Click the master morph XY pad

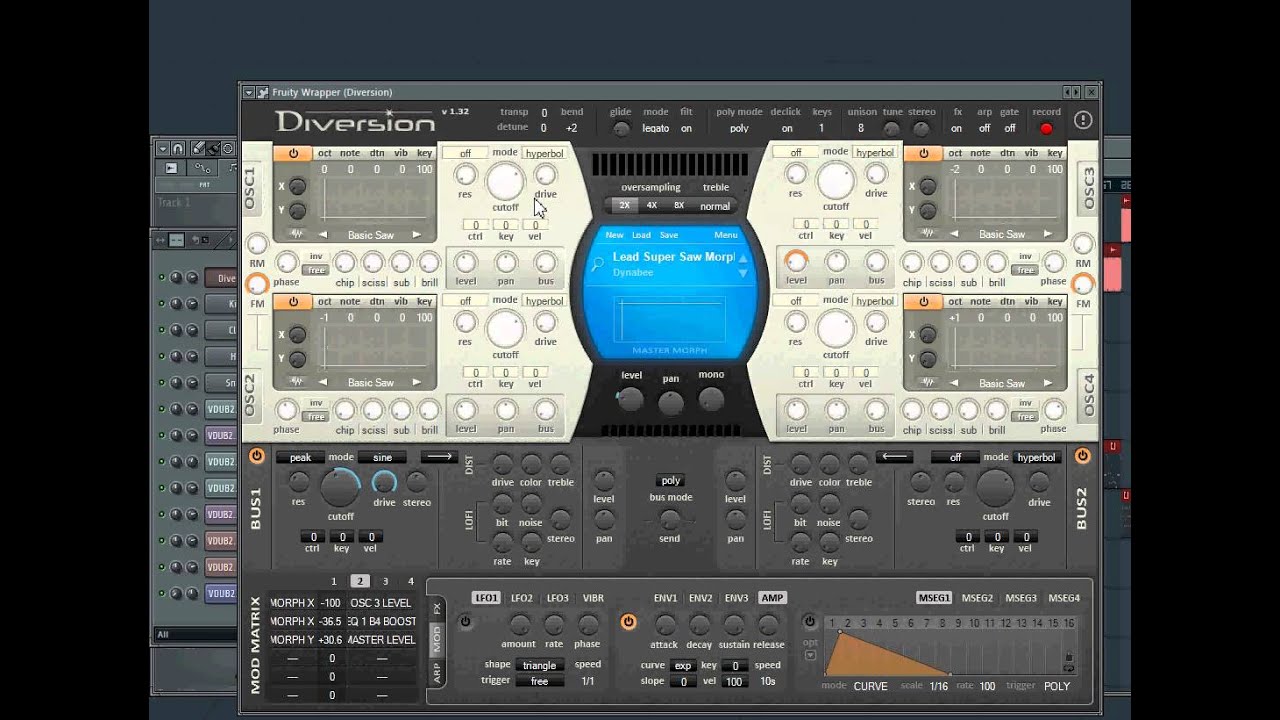(x=669, y=319)
